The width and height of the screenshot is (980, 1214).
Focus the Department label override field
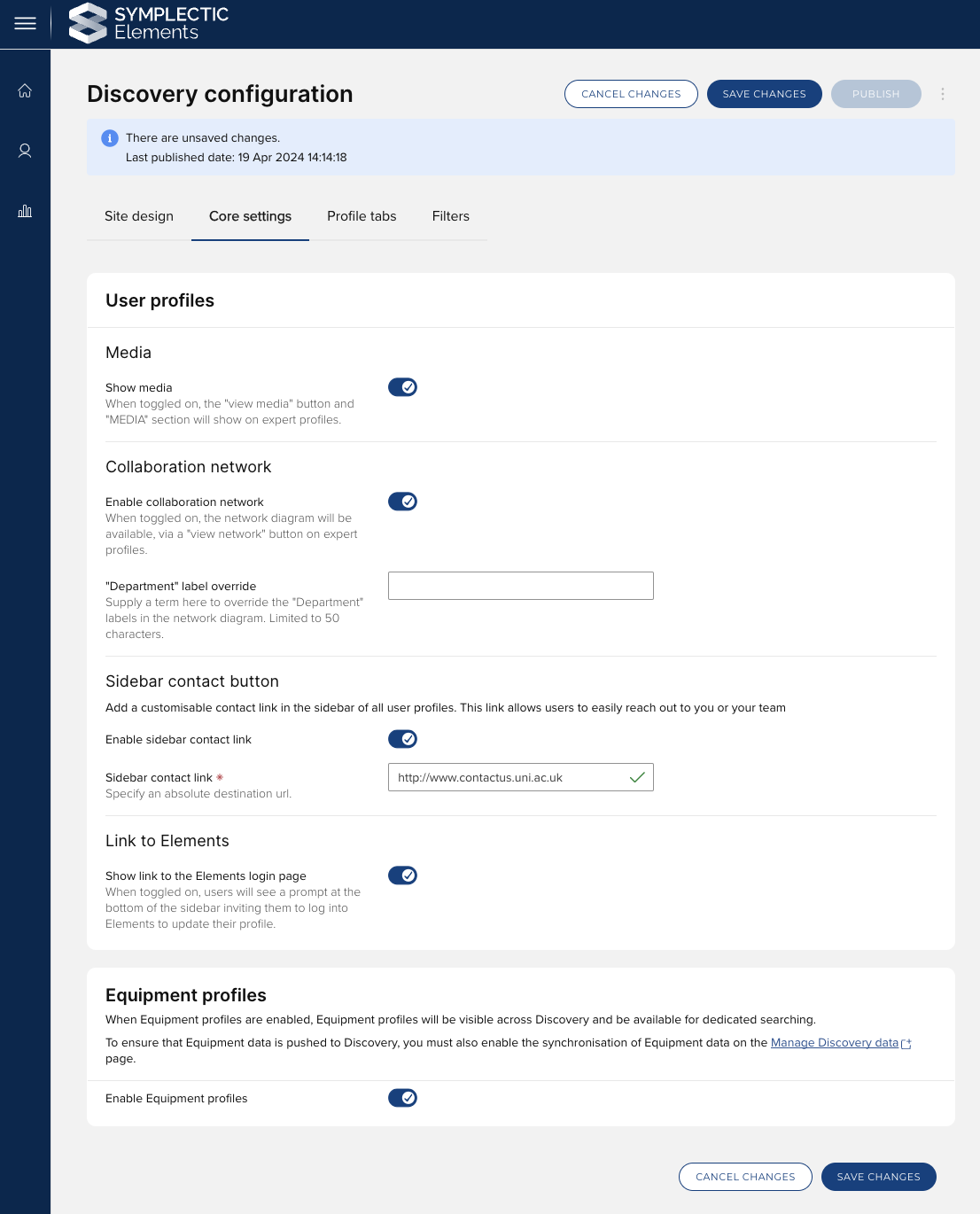(x=520, y=586)
